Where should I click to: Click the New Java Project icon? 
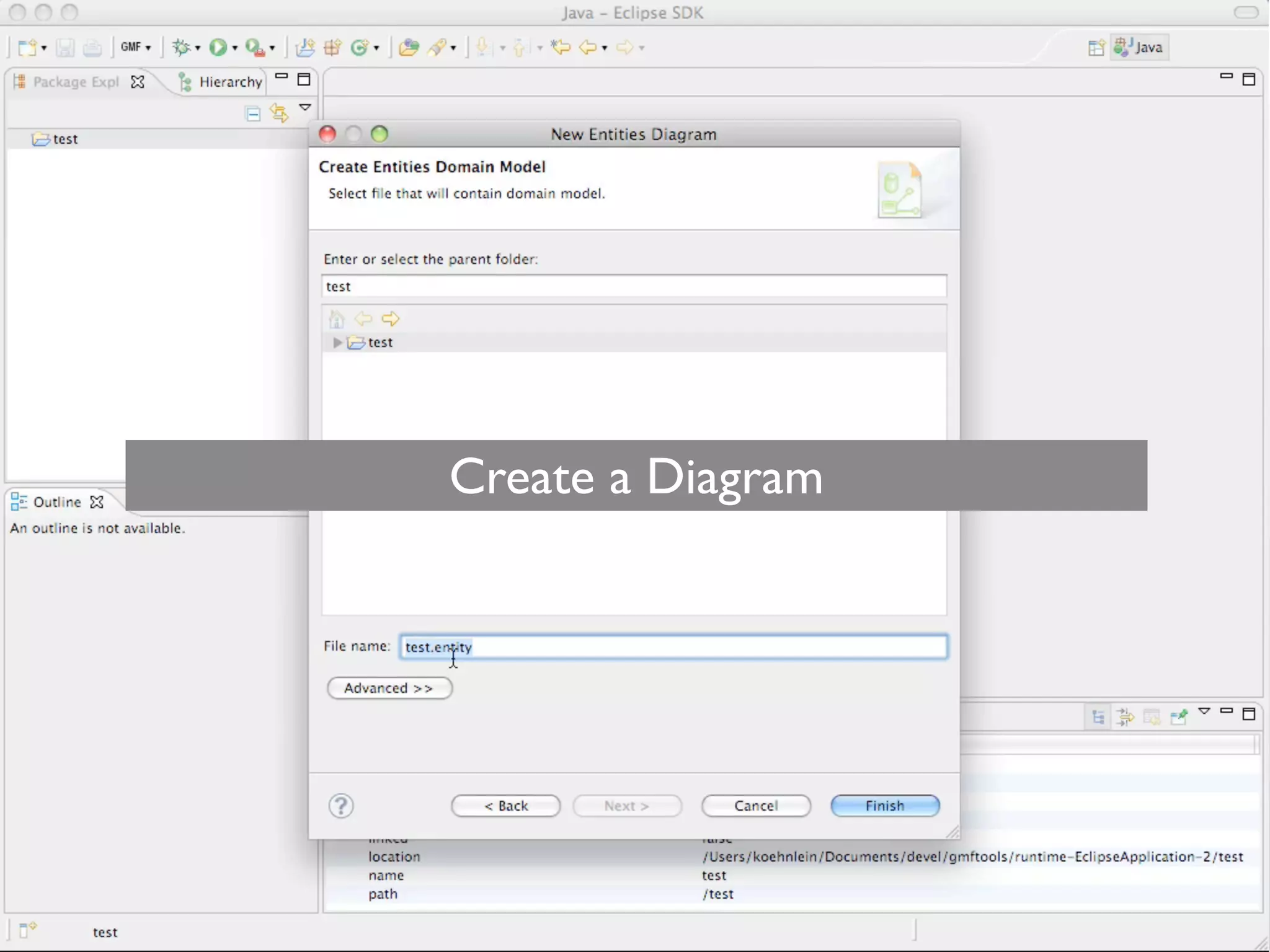click(x=304, y=47)
